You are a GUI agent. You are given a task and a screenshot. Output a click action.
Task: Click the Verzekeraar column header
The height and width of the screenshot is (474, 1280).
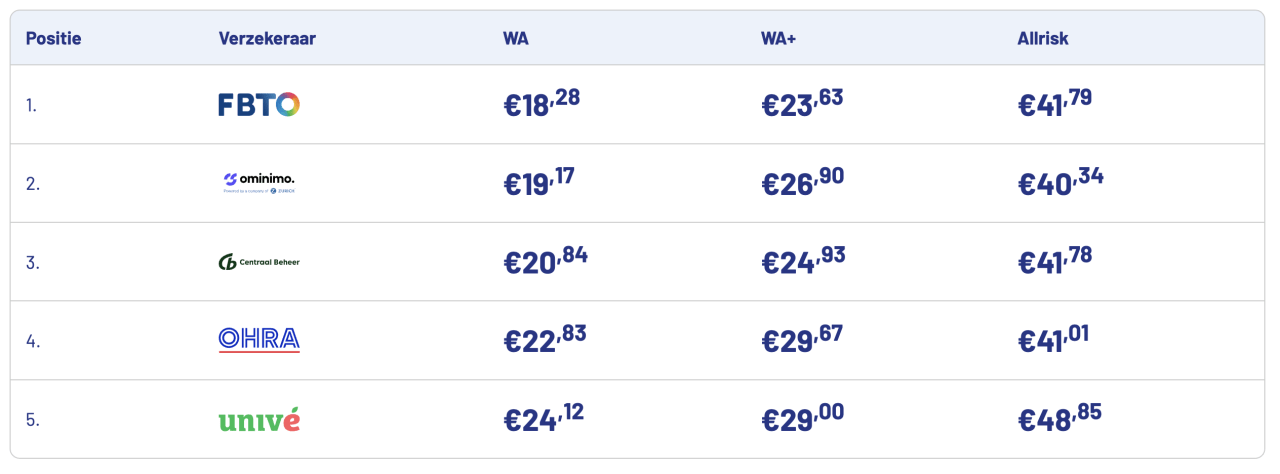coord(267,39)
